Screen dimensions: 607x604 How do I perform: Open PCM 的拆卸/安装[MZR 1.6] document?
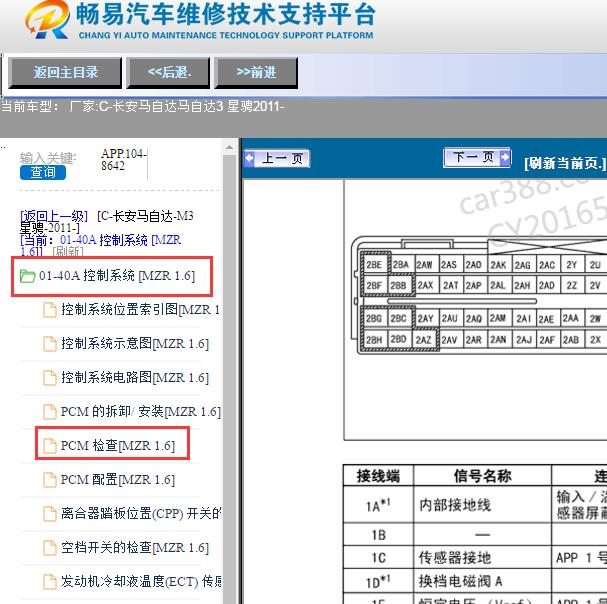point(141,411)
